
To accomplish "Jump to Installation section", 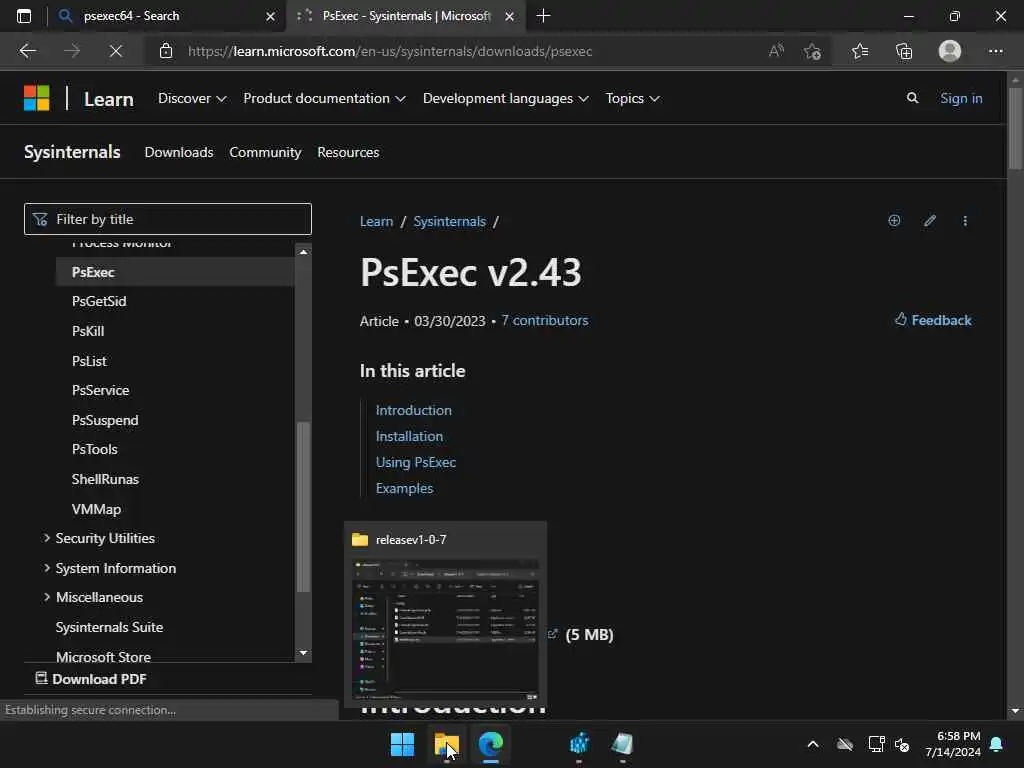I will pyautogui.click(x=409, y=436).
